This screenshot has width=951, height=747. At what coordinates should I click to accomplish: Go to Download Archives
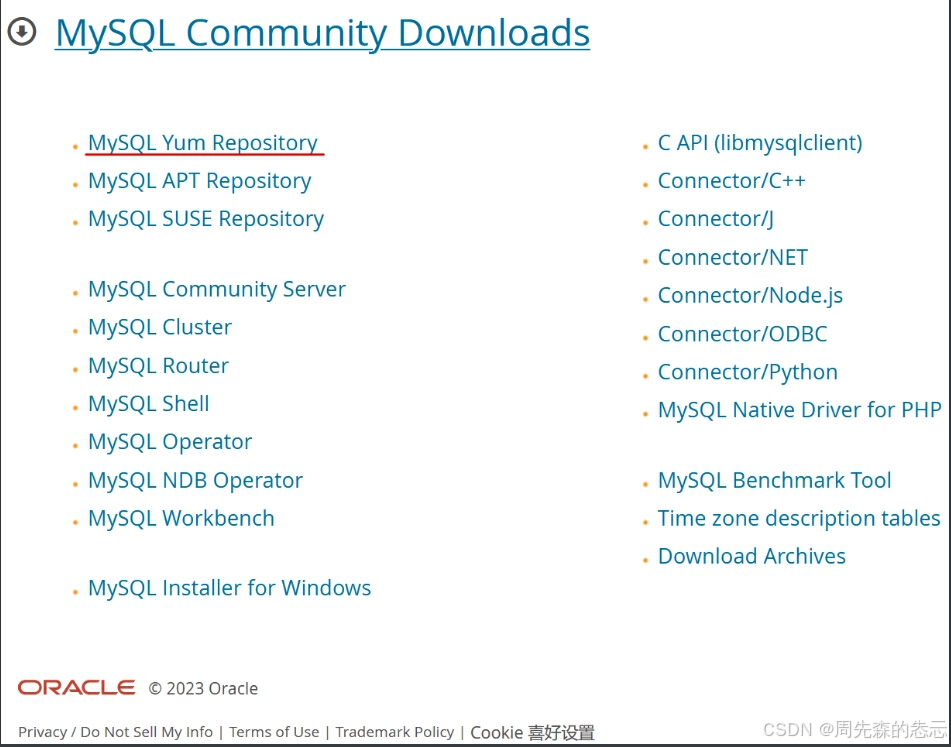[x=751, y=557]
